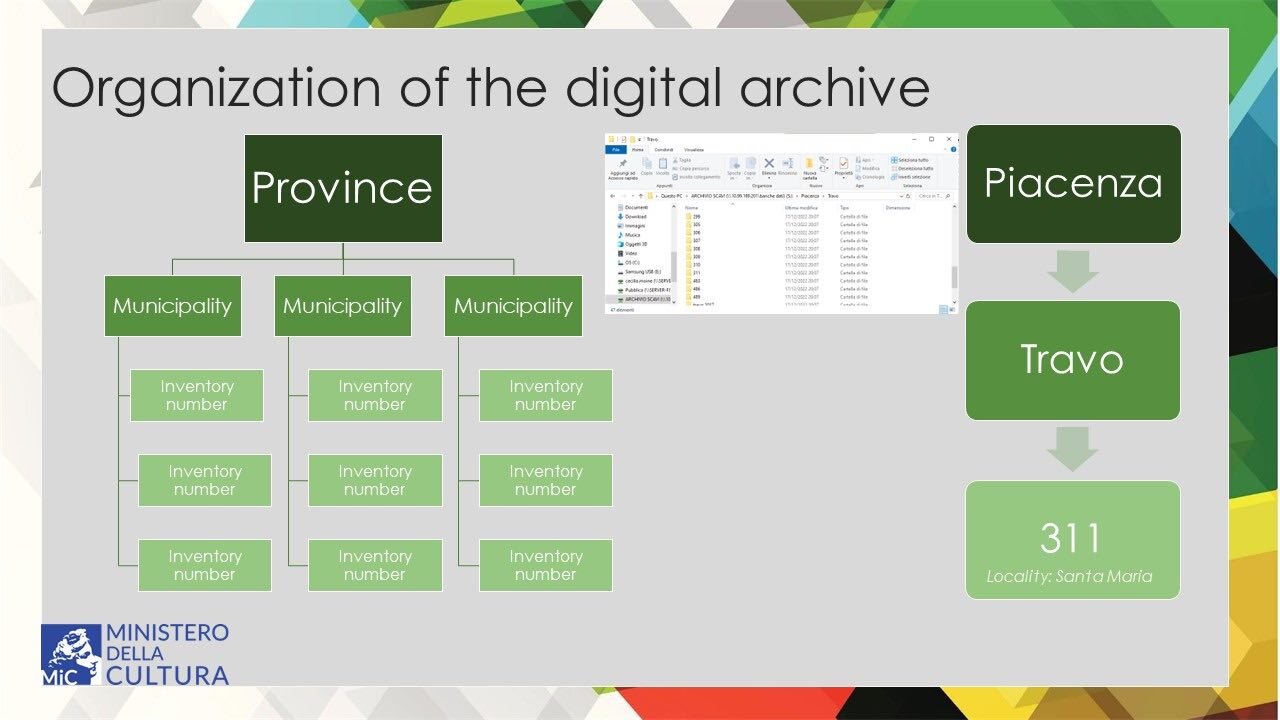Screen dimensions: 1280x720
Task: Click the Elimina (delete) icon in ribbon
Action: tap(769, 165)
